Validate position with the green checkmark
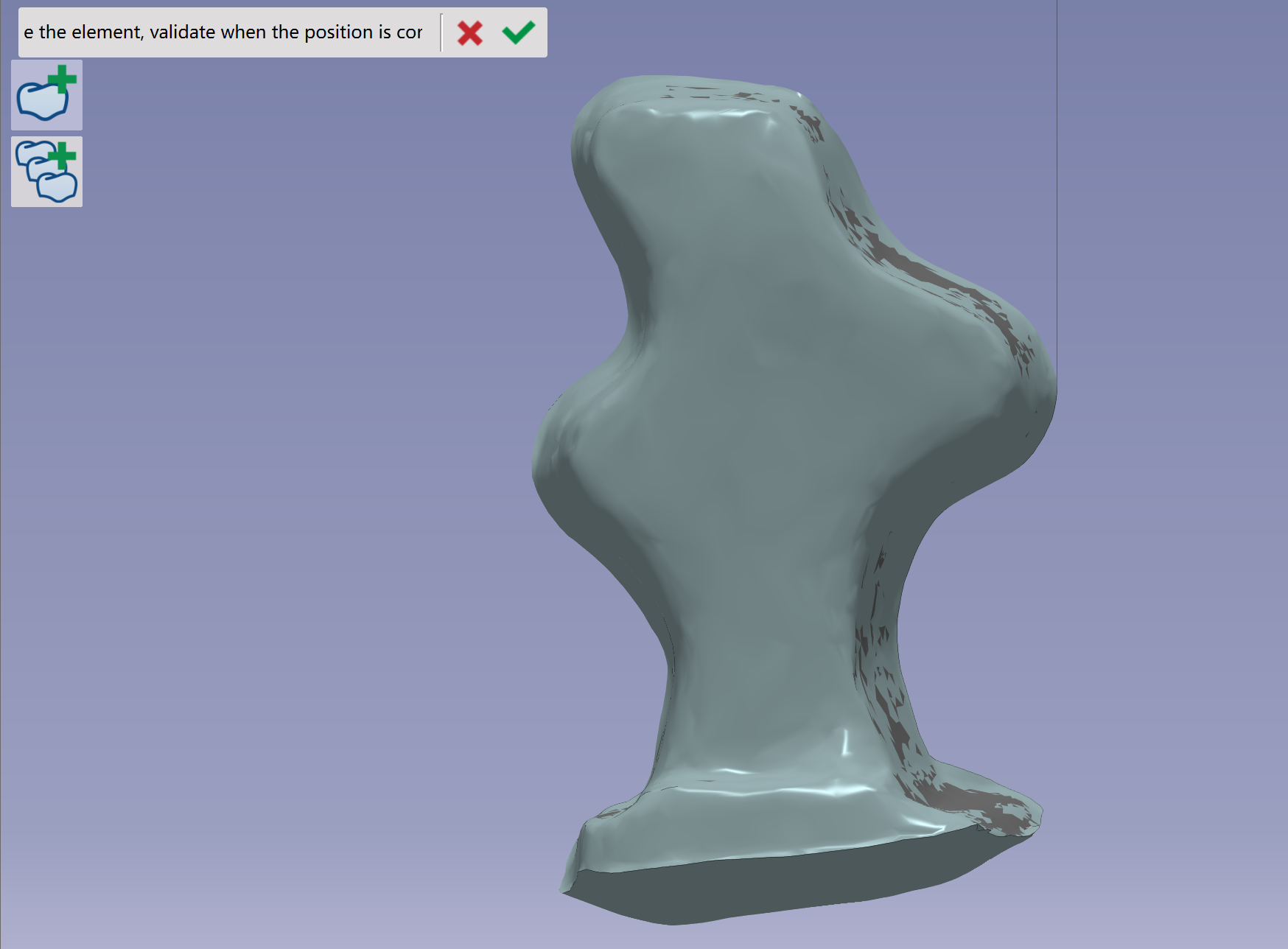Viewport: 1288px width, 949px height. (x=519, y=32)
